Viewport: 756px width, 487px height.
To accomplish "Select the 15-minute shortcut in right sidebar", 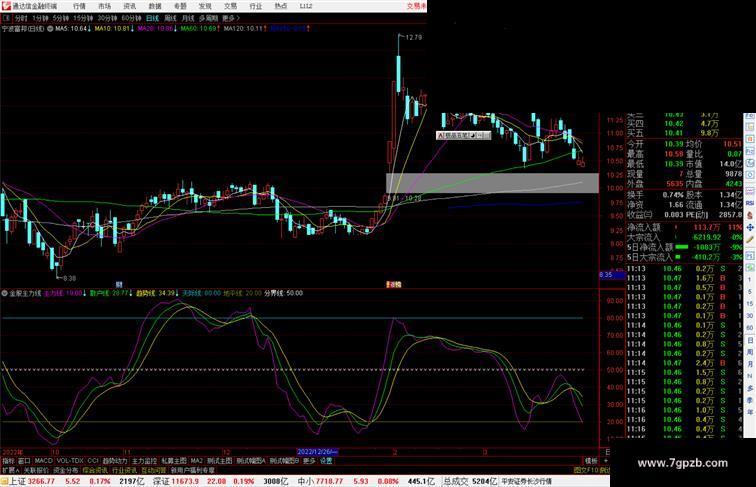I will [x=750, y=303].
